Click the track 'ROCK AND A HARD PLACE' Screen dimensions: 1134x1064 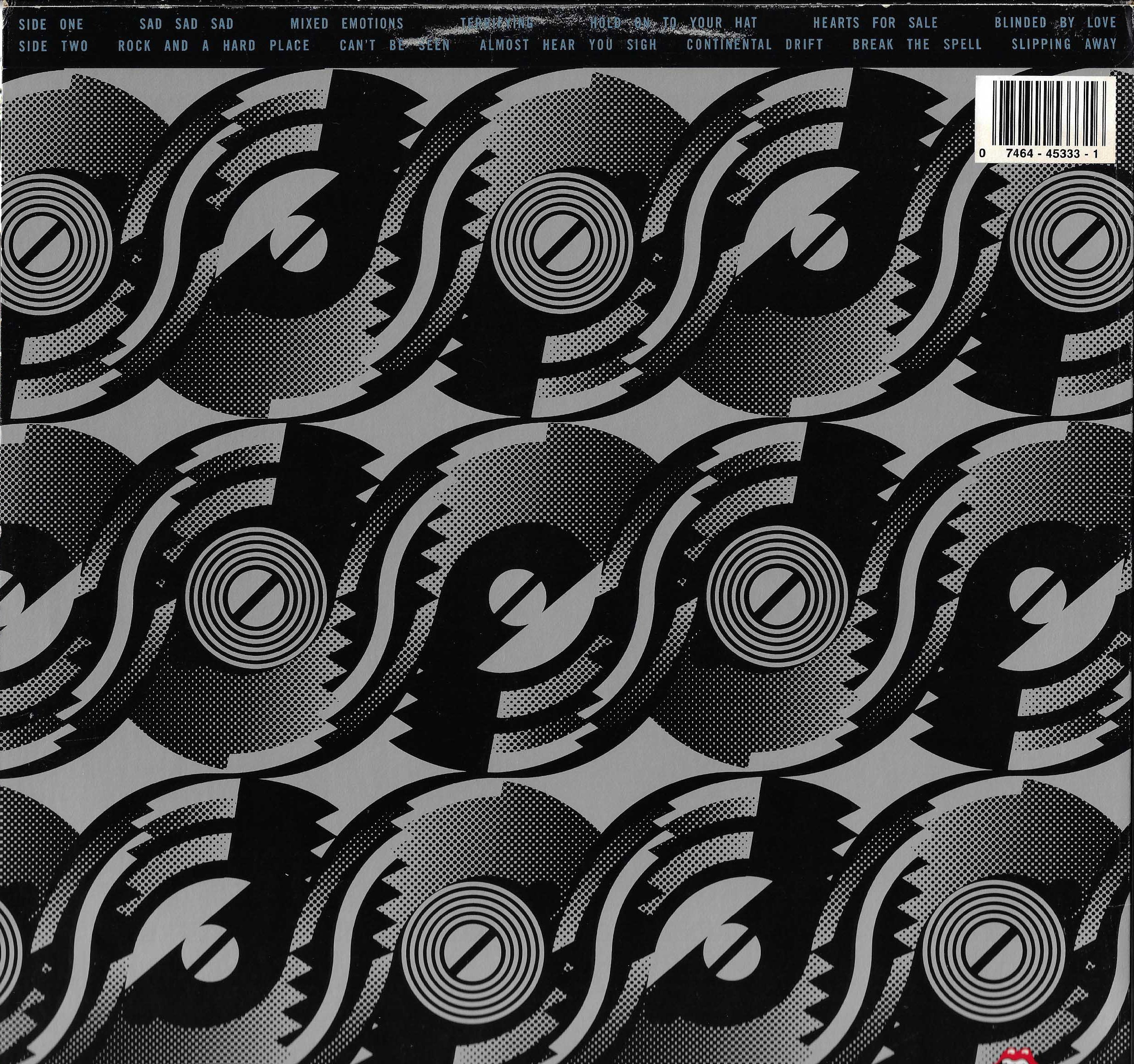click(214, 46)
